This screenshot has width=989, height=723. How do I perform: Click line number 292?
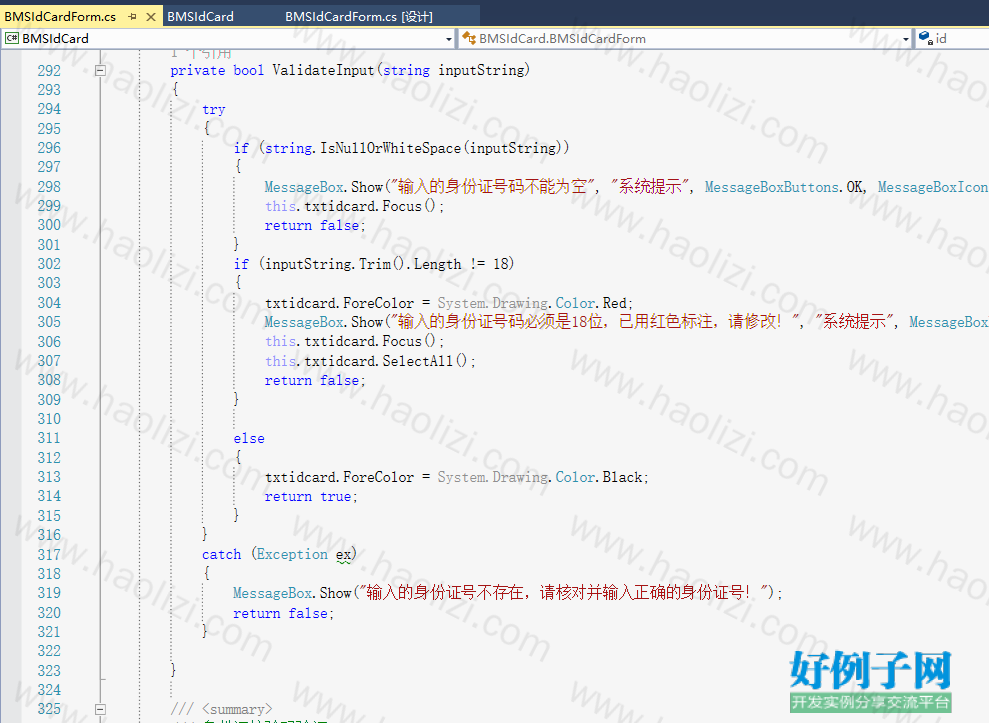click(x=49, y=71)
